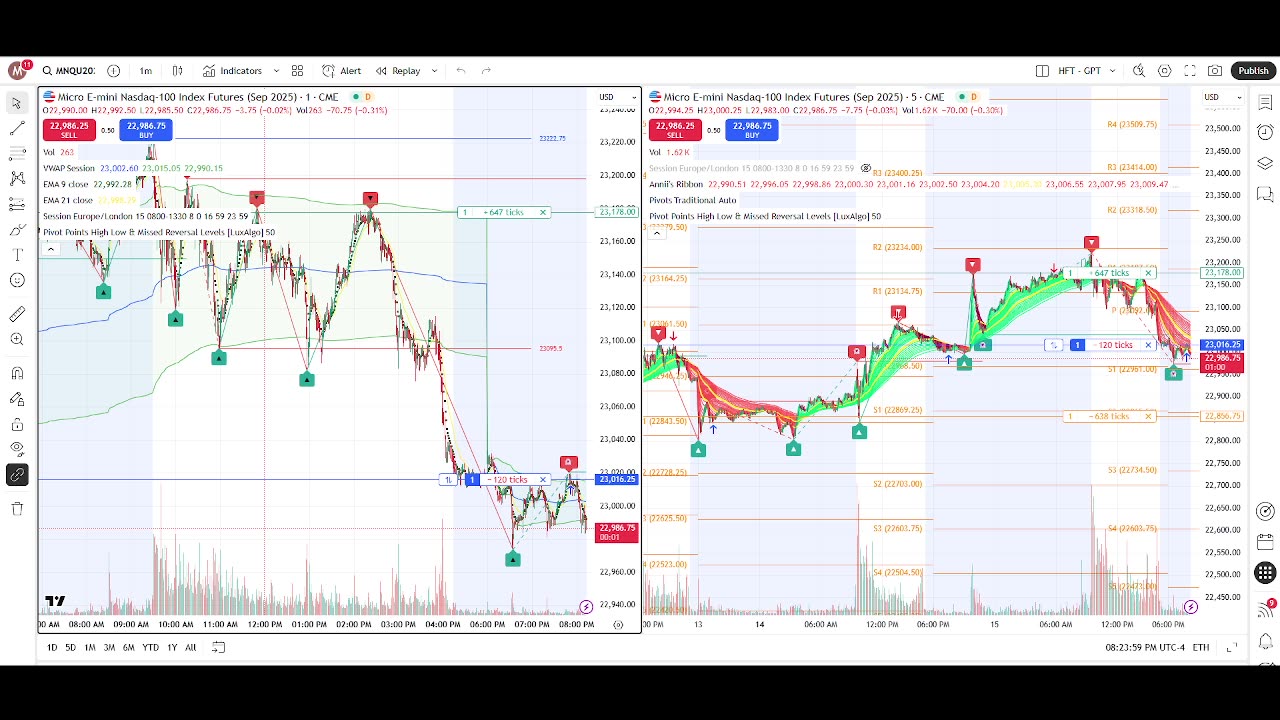Click the red SELL button on left chart

(68, 130)
